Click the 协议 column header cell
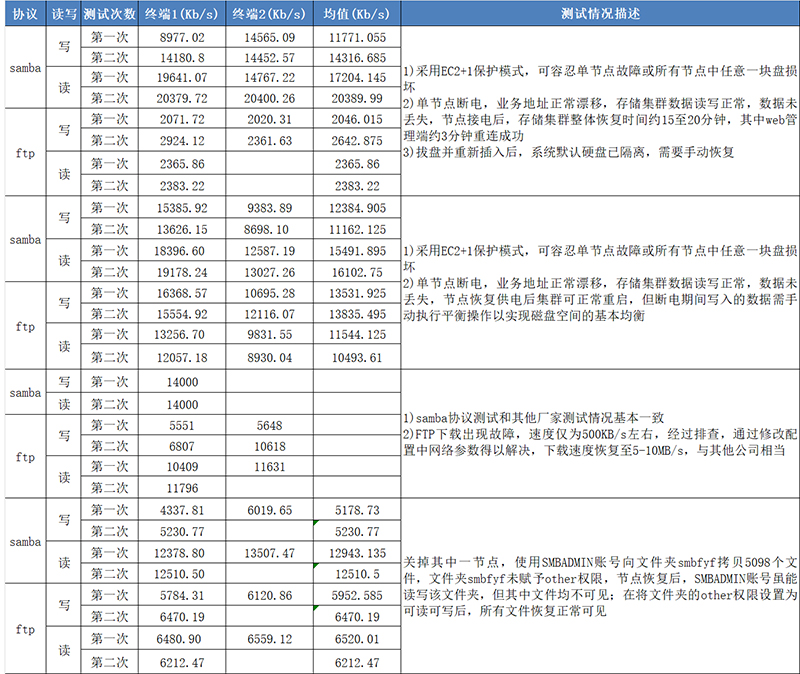 coord(23,15)
